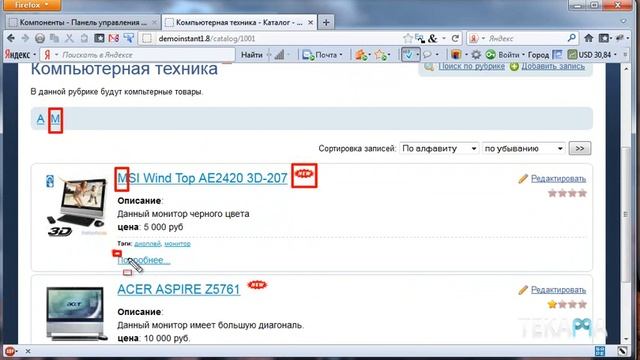The image size is (640, 360).
Task: Click the cut scissors icon in toolbar
Action: point(69,38)
